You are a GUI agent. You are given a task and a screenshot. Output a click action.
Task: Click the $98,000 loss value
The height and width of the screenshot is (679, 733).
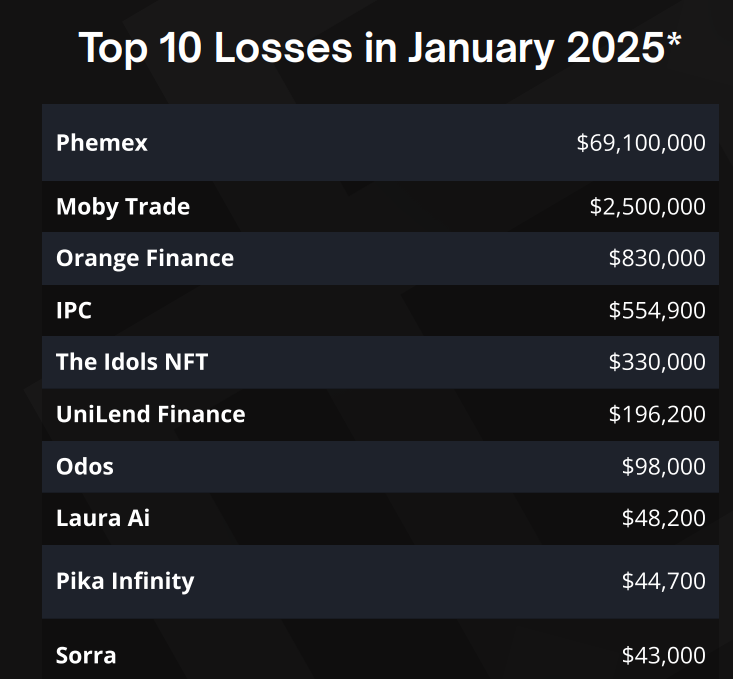[663, 466]
